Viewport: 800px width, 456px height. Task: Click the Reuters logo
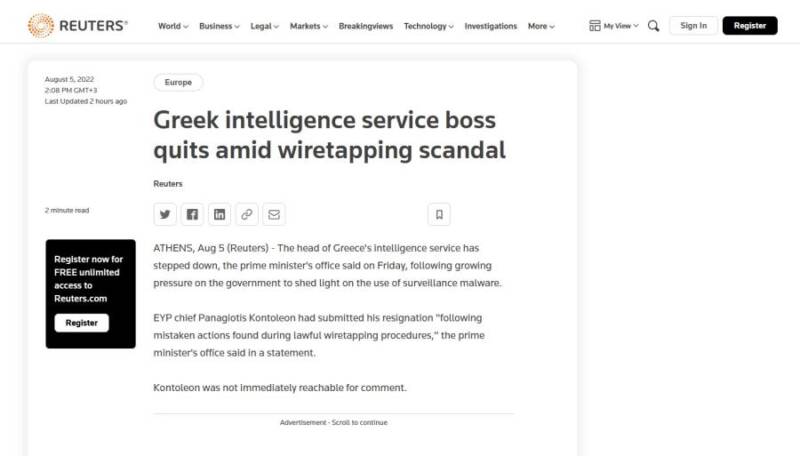tap(78, 26)
